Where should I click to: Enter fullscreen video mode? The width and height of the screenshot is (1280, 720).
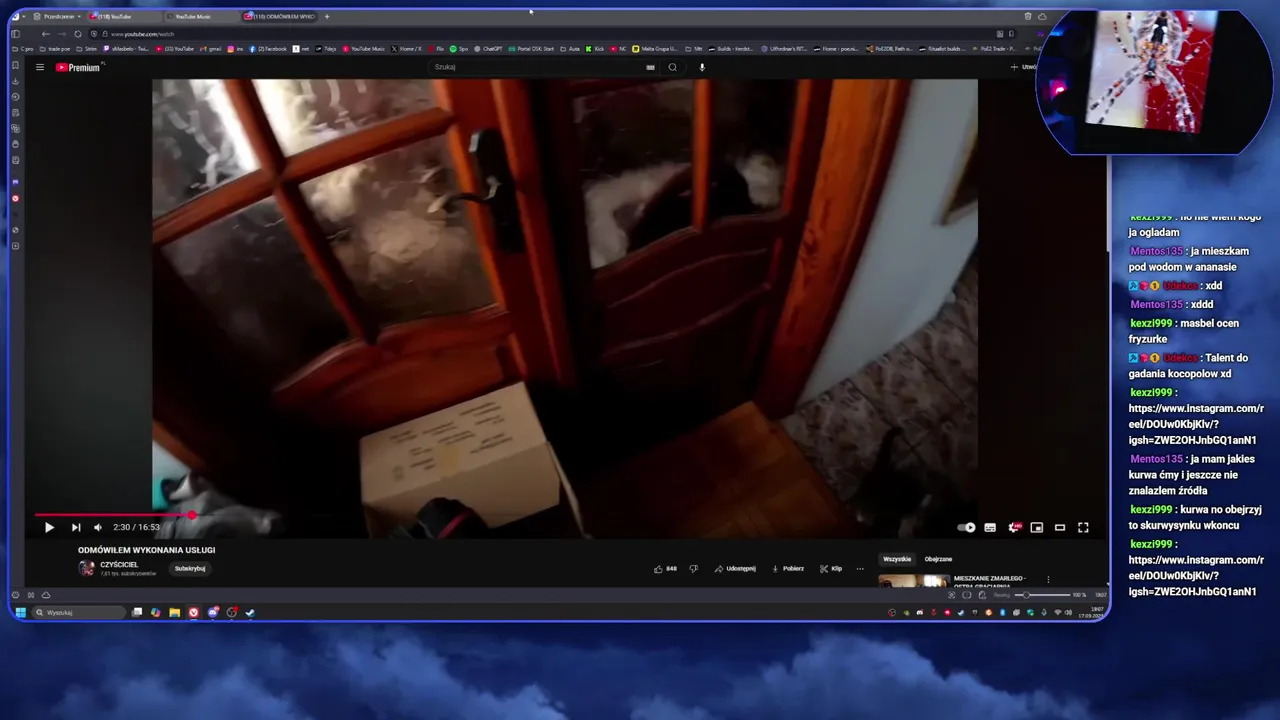click(1083, 527)
